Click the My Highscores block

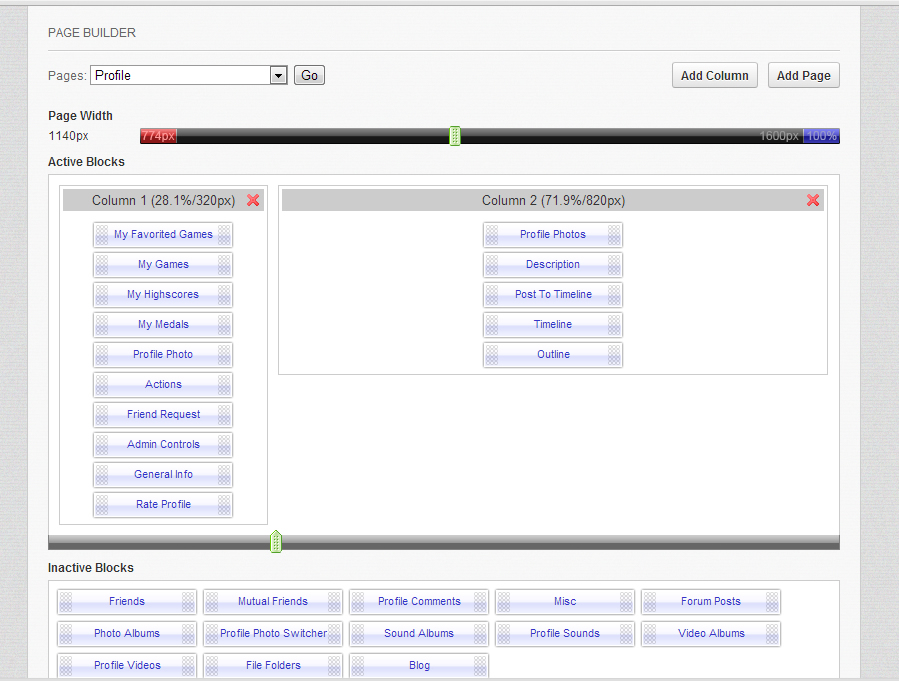(x=163, y=294)
